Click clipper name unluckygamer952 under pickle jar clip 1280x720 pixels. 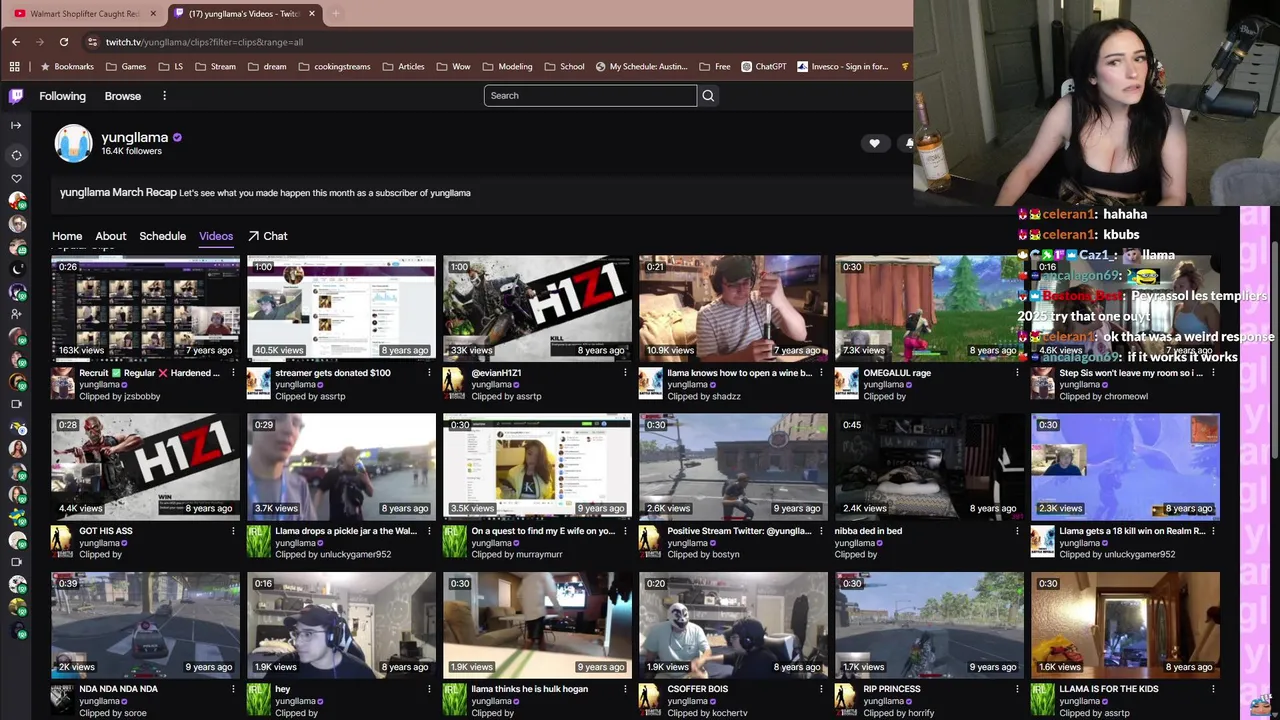355,555
